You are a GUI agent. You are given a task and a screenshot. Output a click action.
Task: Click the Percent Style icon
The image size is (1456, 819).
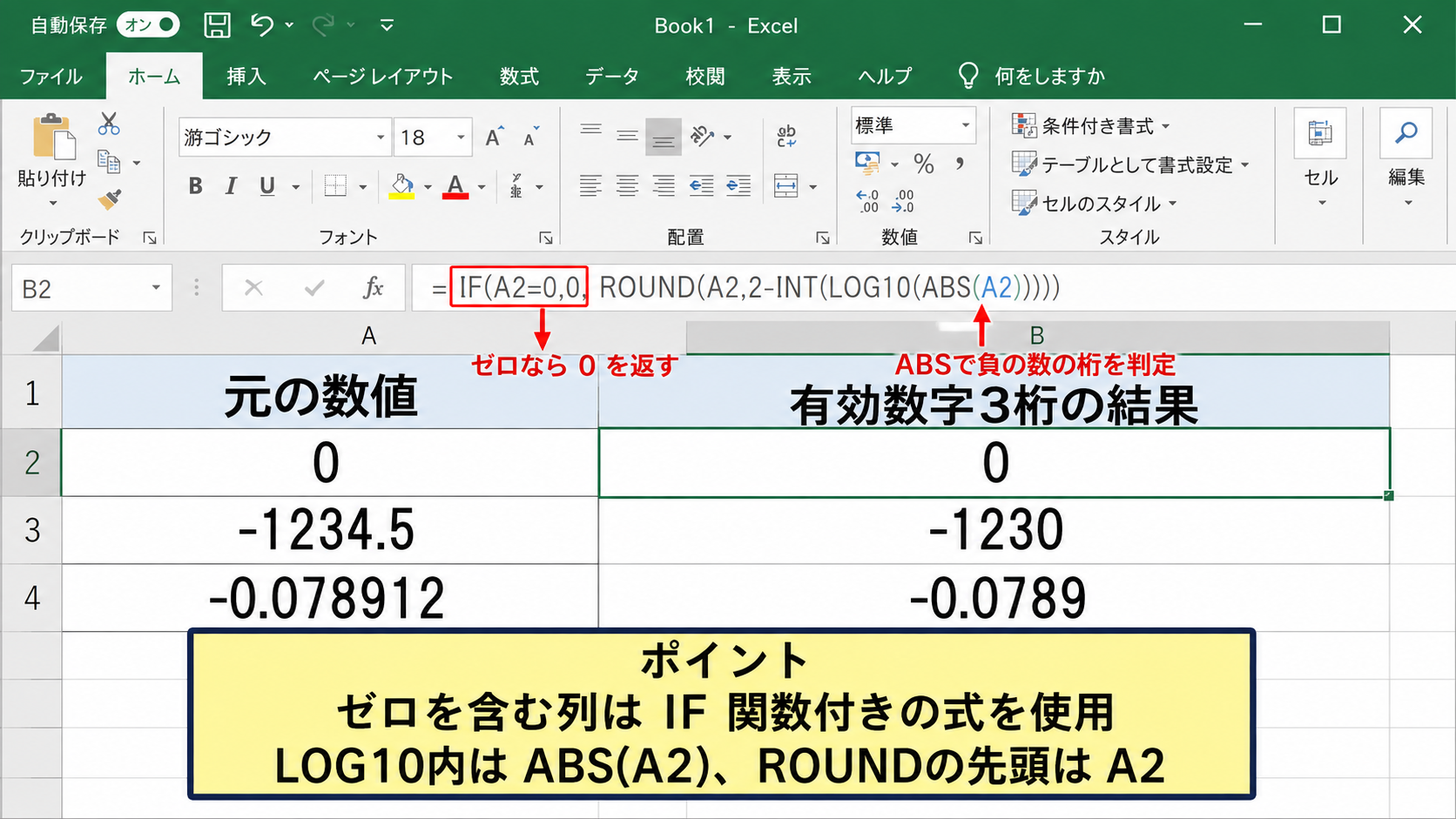pyautogui.click(x=924, y=164)
